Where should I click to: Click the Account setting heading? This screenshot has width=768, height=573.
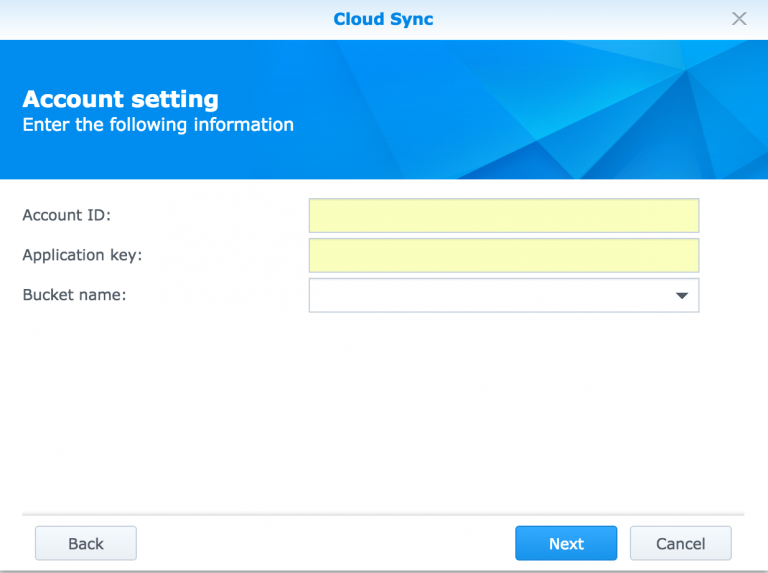point(120,99)
